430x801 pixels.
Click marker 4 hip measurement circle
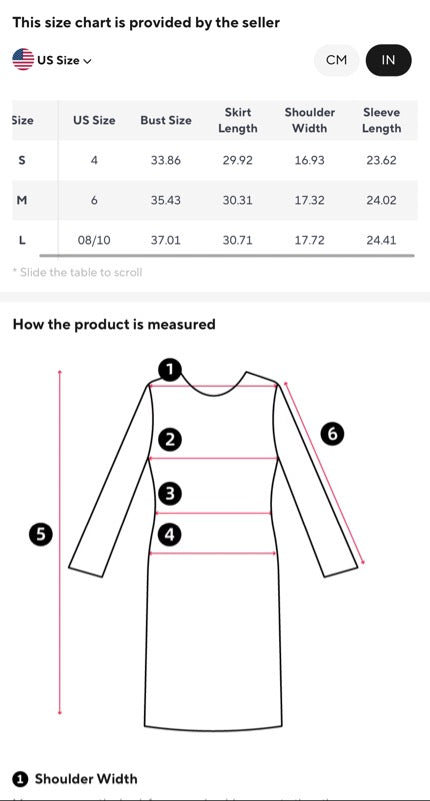point(170,535)
